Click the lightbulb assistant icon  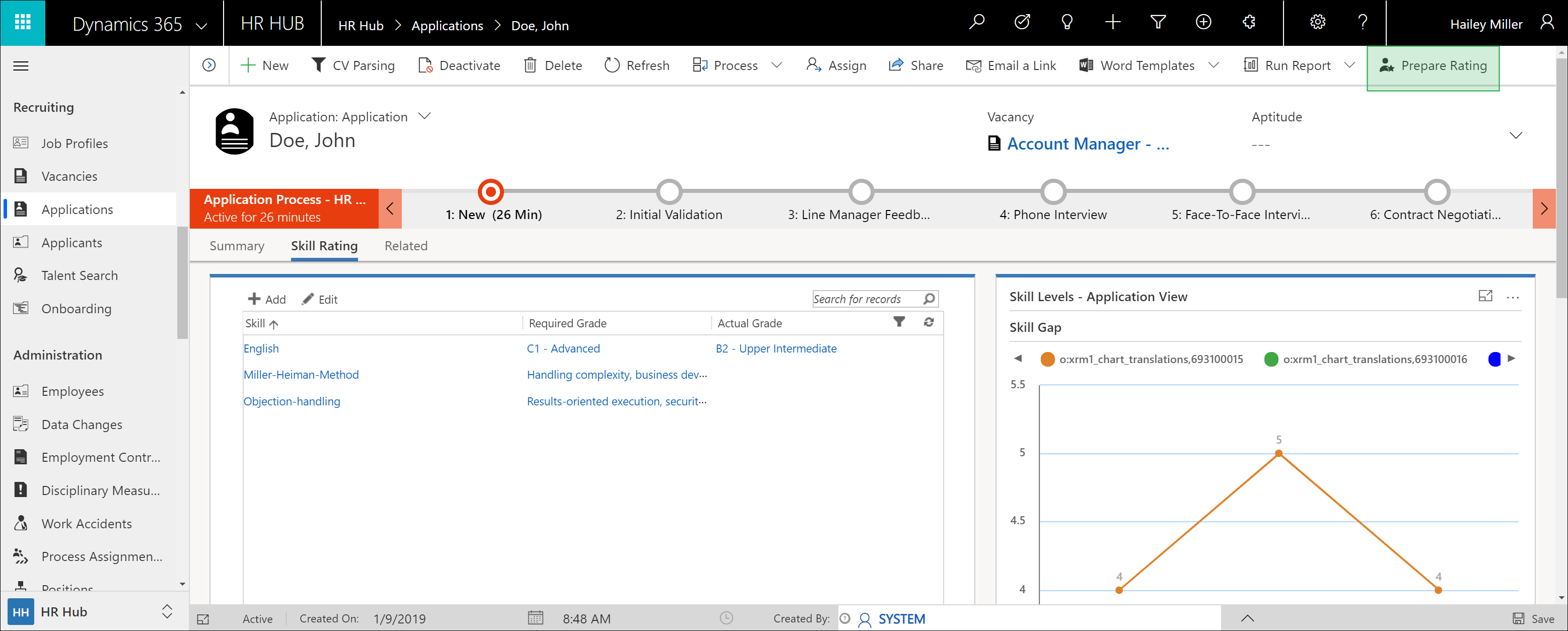click(1066, 23)
